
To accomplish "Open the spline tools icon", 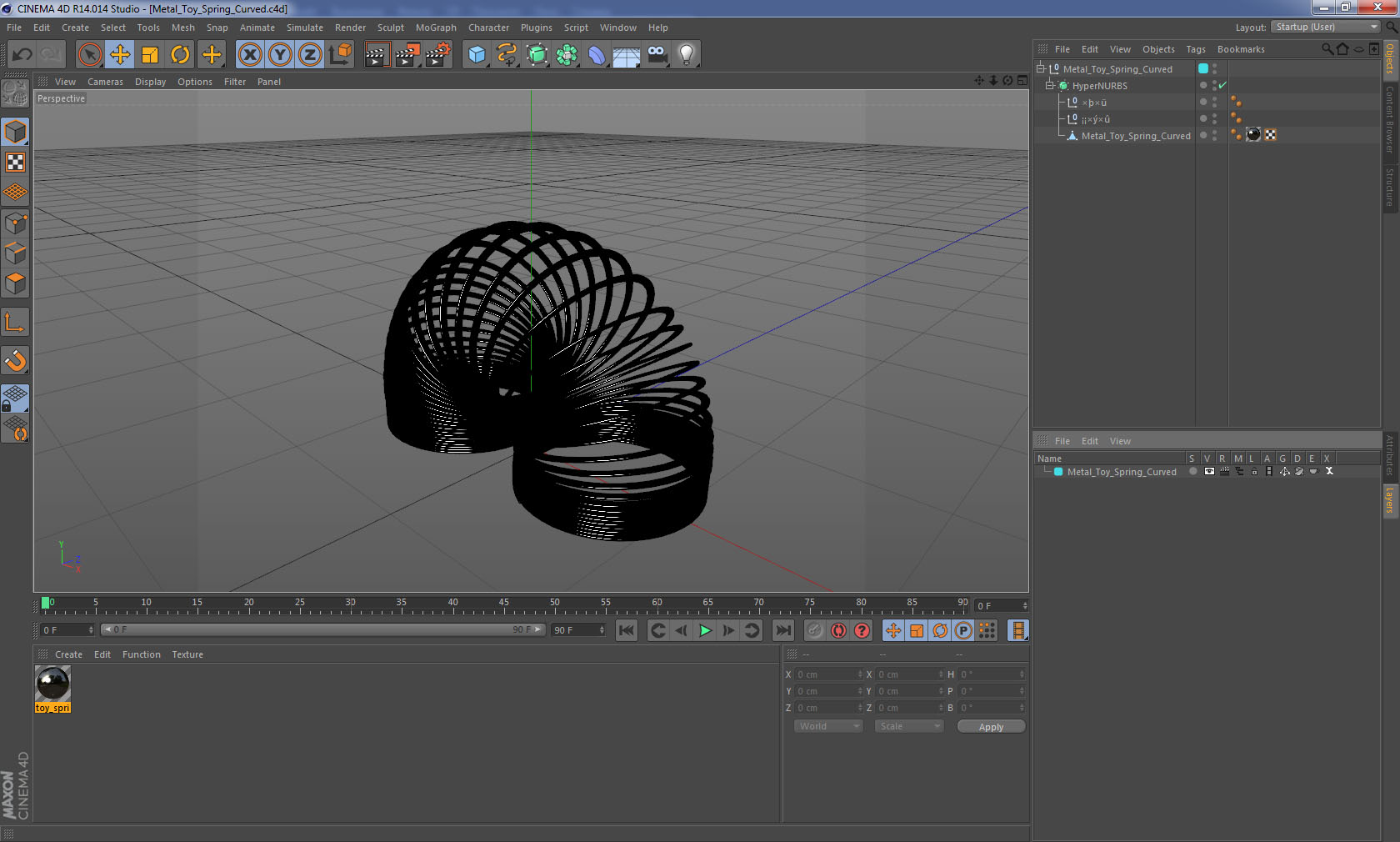I will pos(507,55).
